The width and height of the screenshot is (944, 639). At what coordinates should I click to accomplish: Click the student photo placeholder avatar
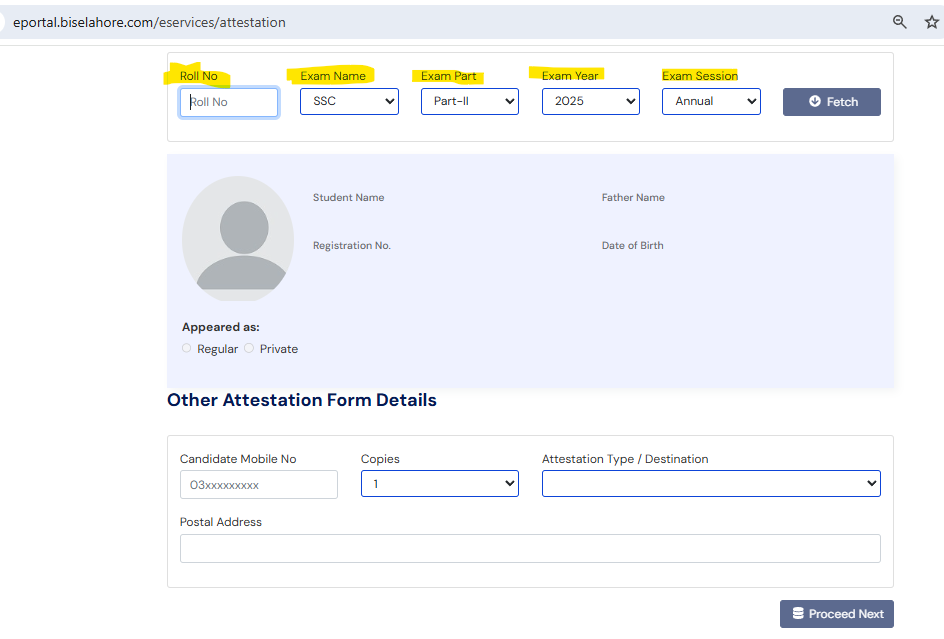coord(238,238)
